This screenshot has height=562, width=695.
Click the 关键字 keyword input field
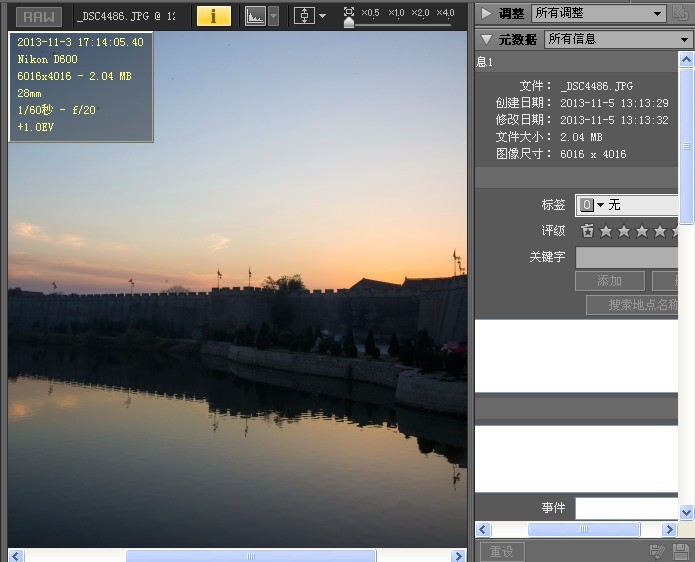click(x=627, y=257)
